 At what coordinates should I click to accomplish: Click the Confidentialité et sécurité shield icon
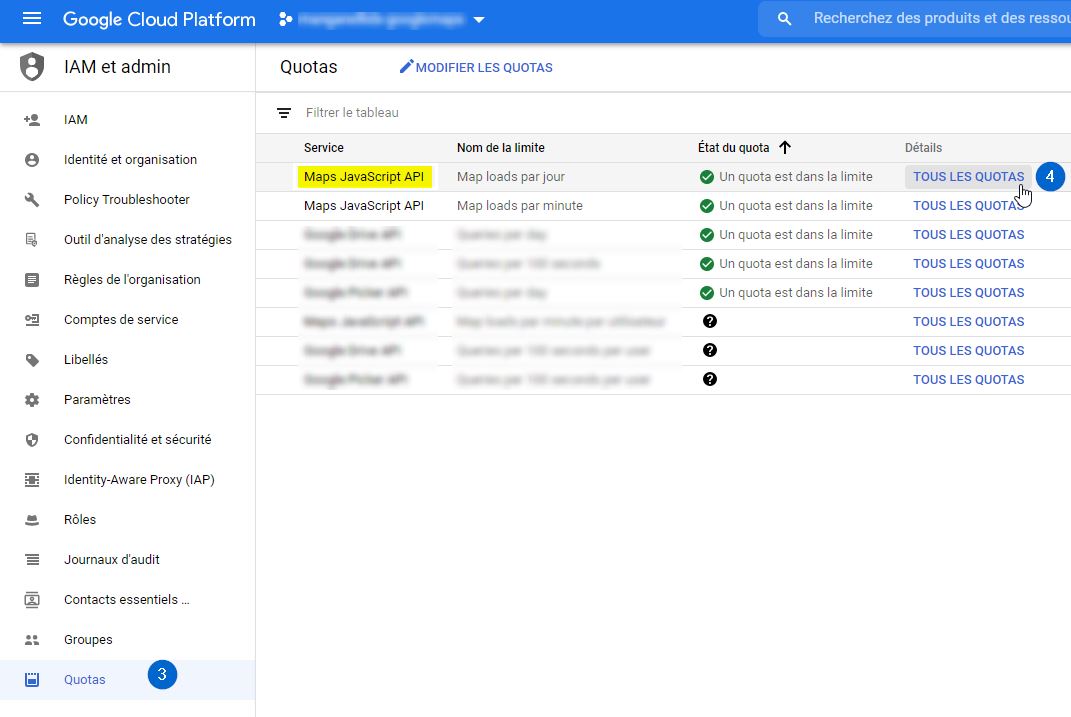pyautogui.click(x=32, y=440)
